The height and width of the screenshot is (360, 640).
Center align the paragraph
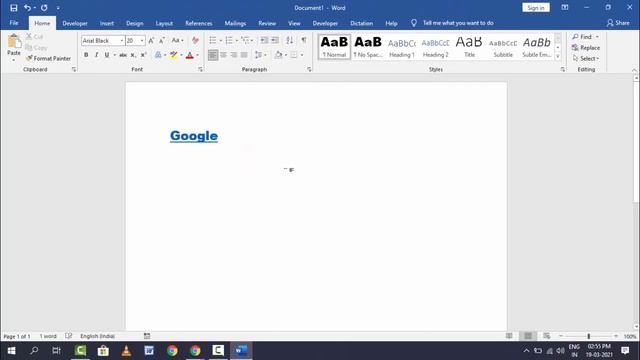pyautogui.click(x=223, y=55)
